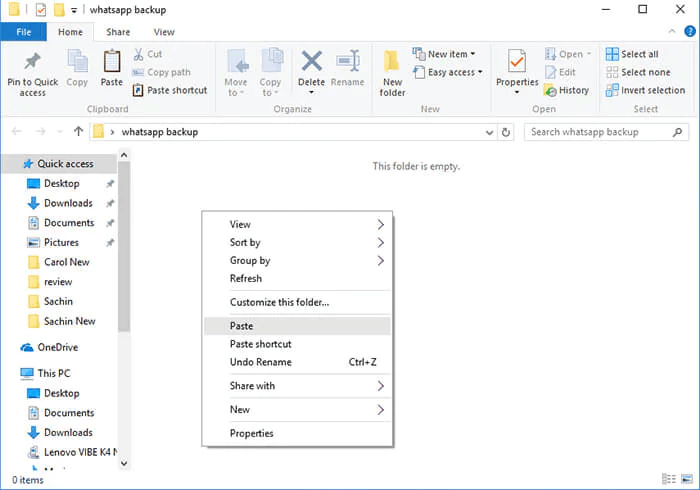Open Pictures in navigation pane

[x=60, y=242]
